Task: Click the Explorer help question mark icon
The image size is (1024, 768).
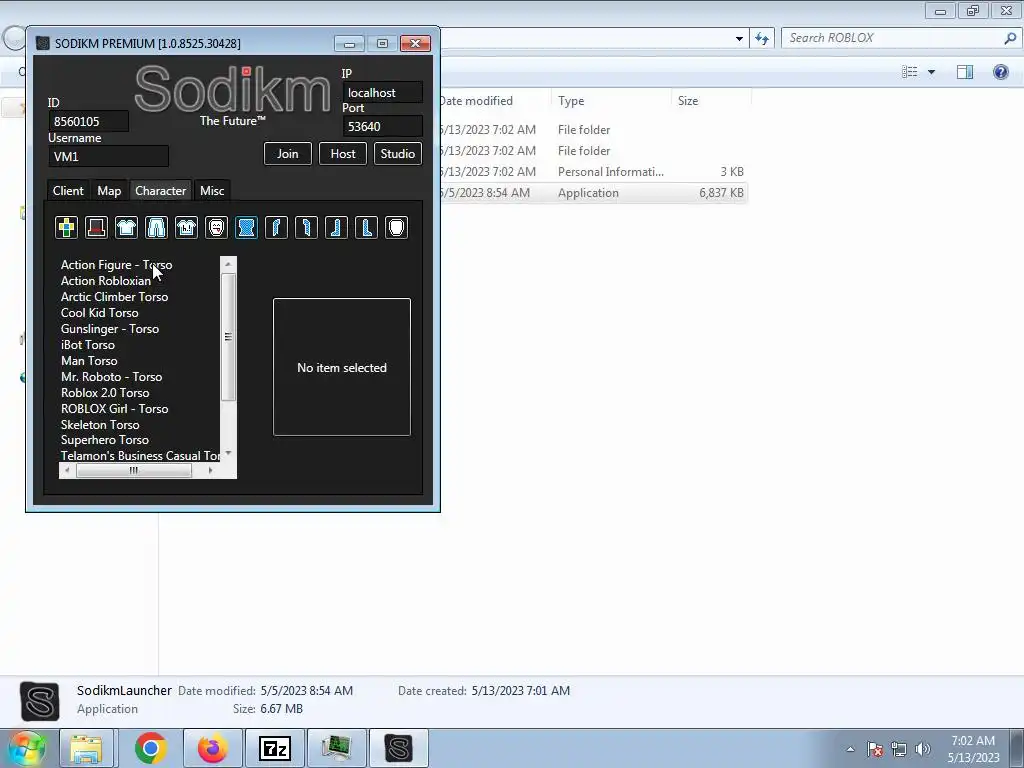Action: pos(1000,72)
